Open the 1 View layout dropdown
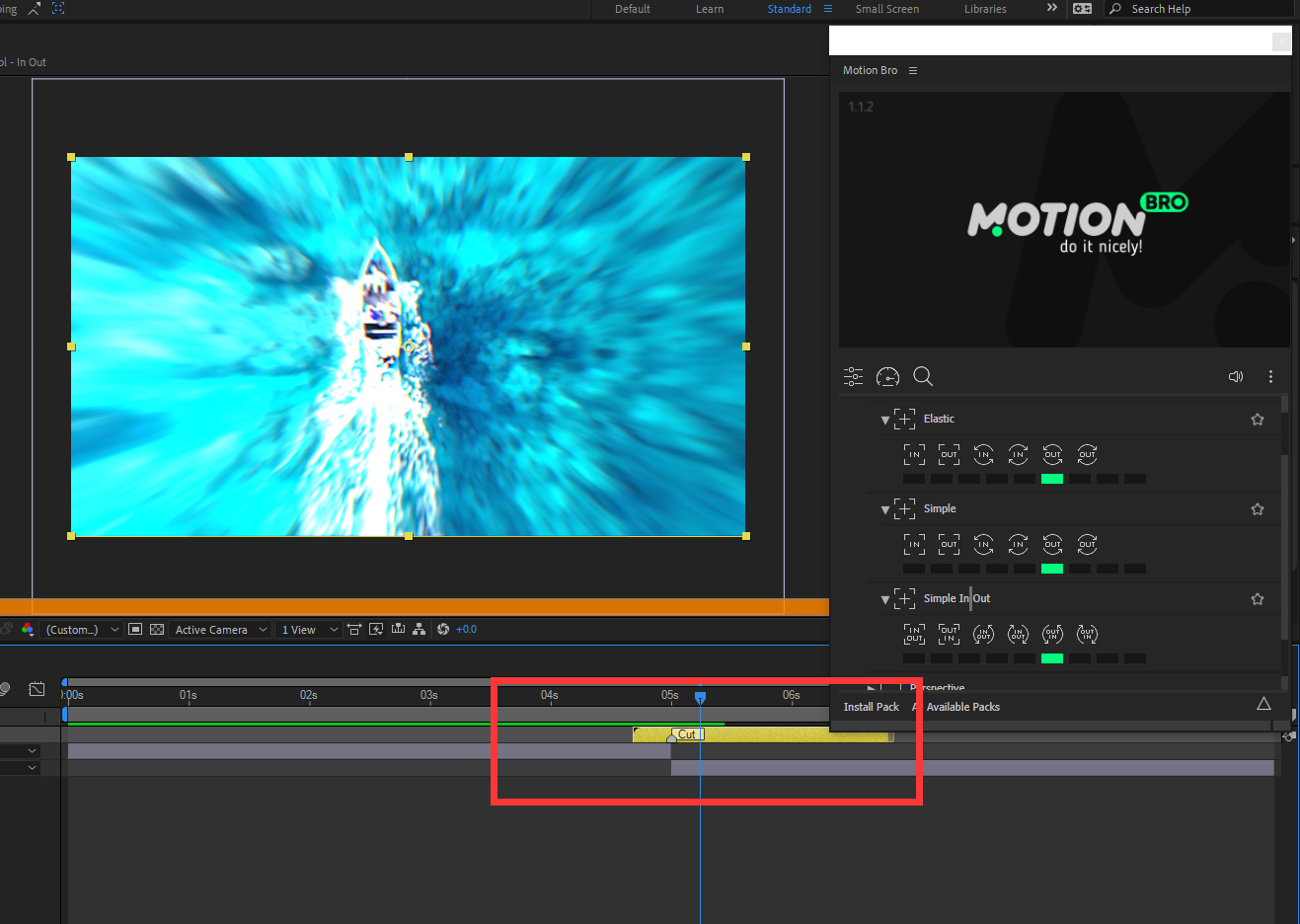The height and width of the screenshot is (924, 1300). point(309,629)
